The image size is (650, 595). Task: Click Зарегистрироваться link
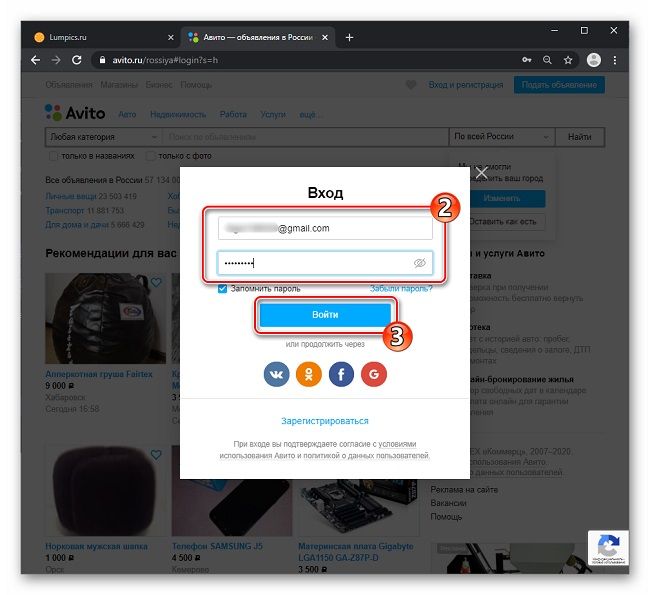pos(325,421)
